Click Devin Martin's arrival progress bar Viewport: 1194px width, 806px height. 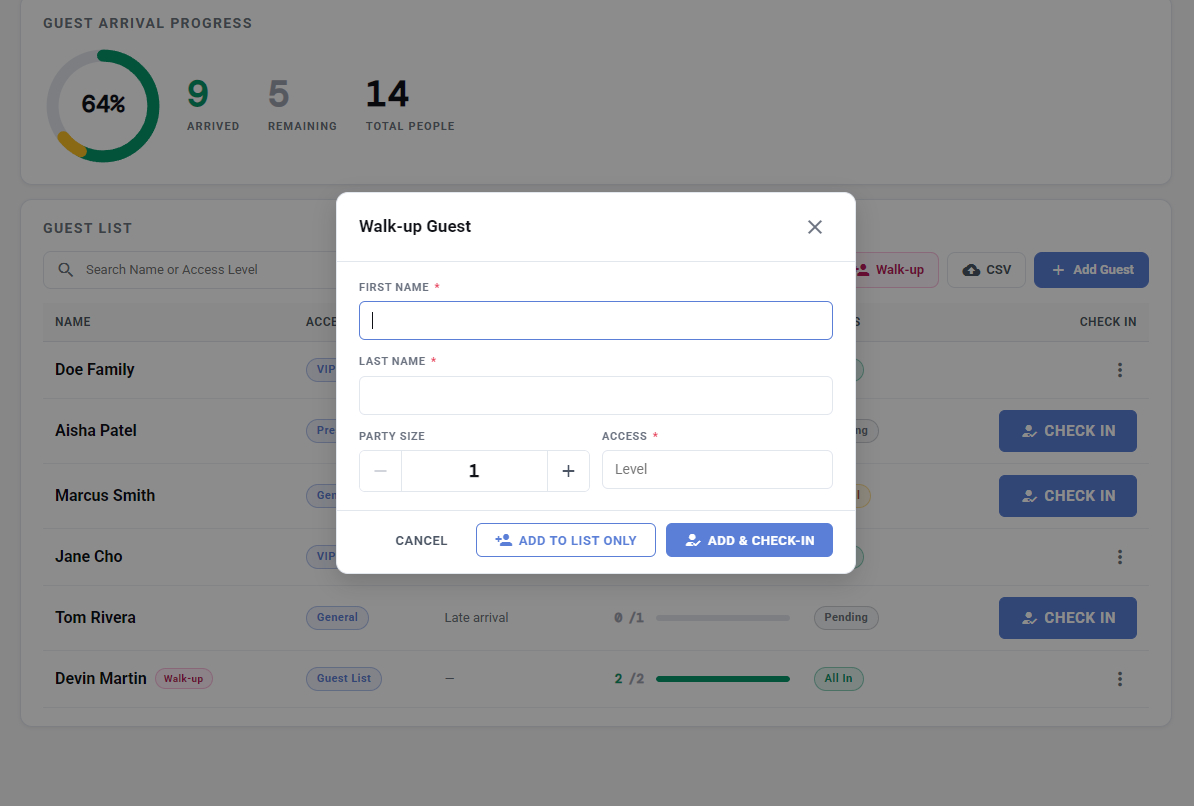pyautogui.click(x=723, y=679)
